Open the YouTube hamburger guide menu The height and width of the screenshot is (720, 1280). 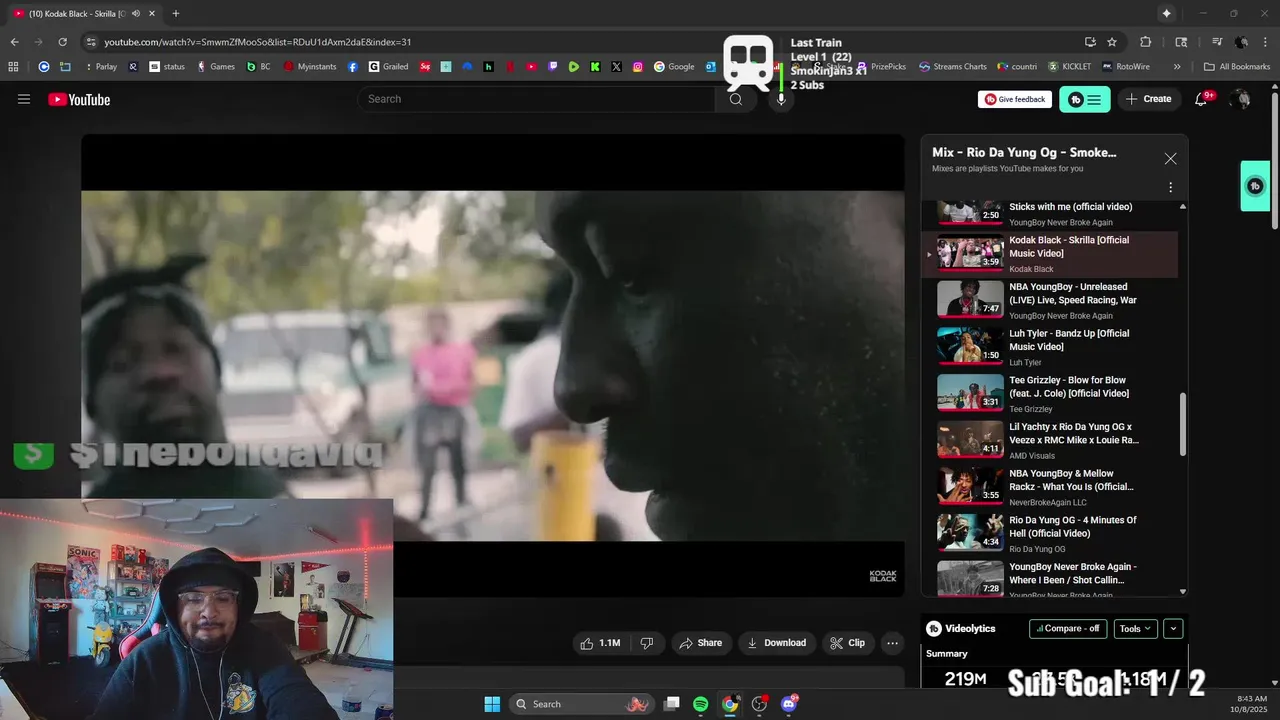click(24, 99)
